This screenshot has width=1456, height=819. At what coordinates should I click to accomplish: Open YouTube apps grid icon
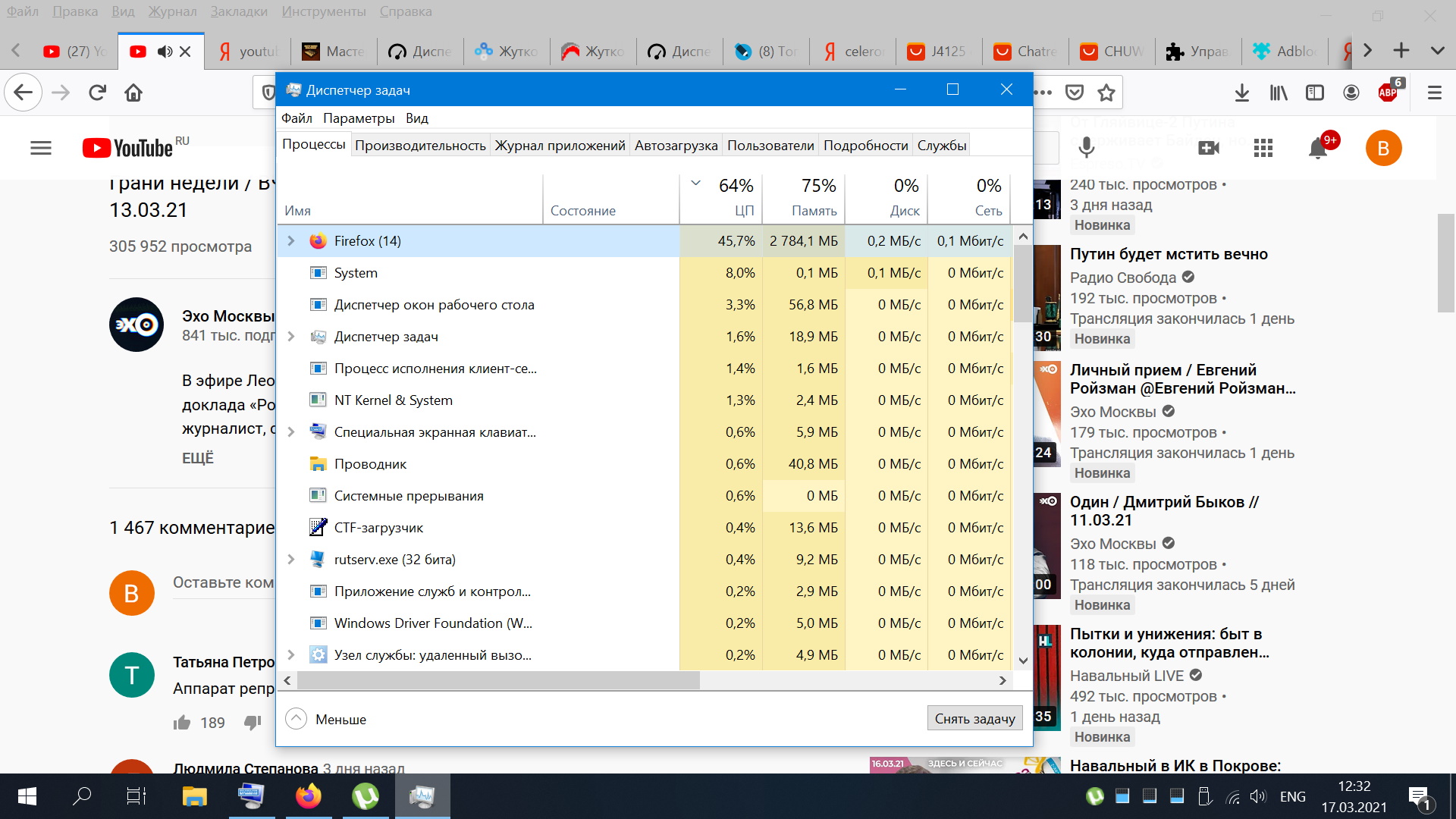coord(1263,149)
